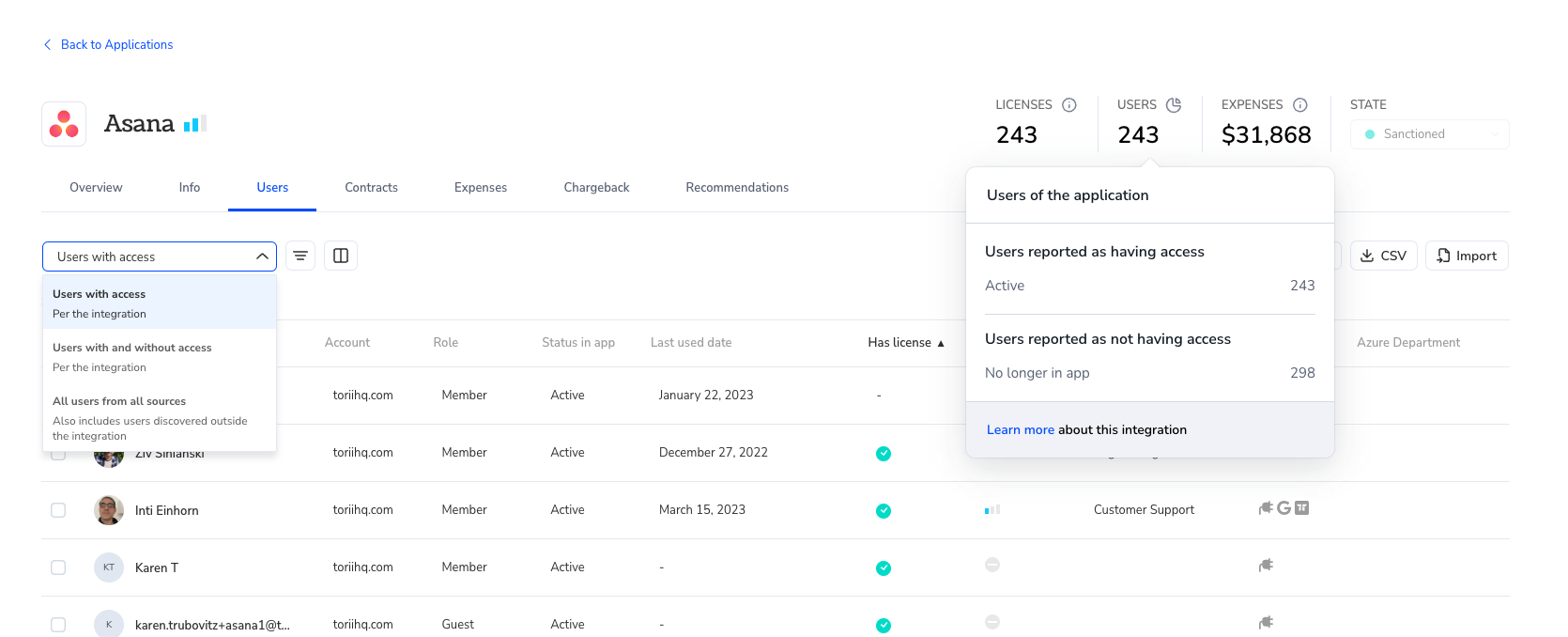Click the pie chart icon next to USERS
The height and width of the screenshot is (637, 1568).
click(1174, 105)
